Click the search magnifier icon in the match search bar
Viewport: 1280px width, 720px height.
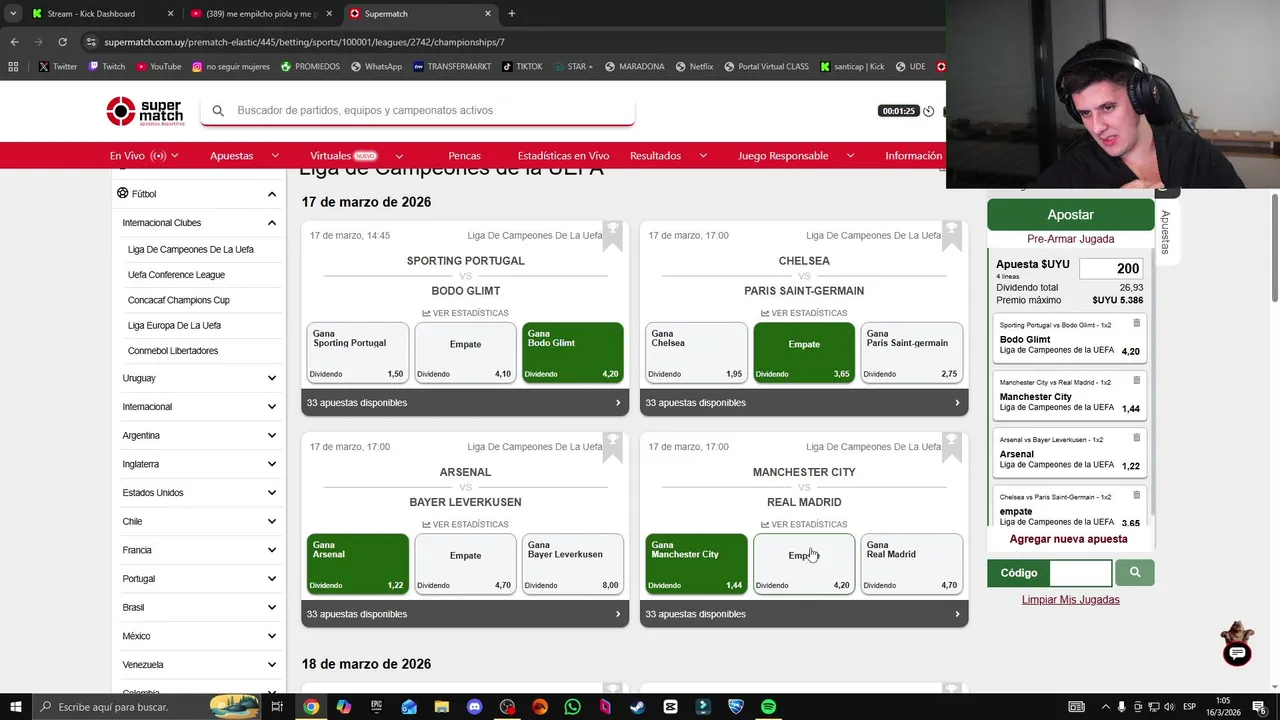(218, 111)
